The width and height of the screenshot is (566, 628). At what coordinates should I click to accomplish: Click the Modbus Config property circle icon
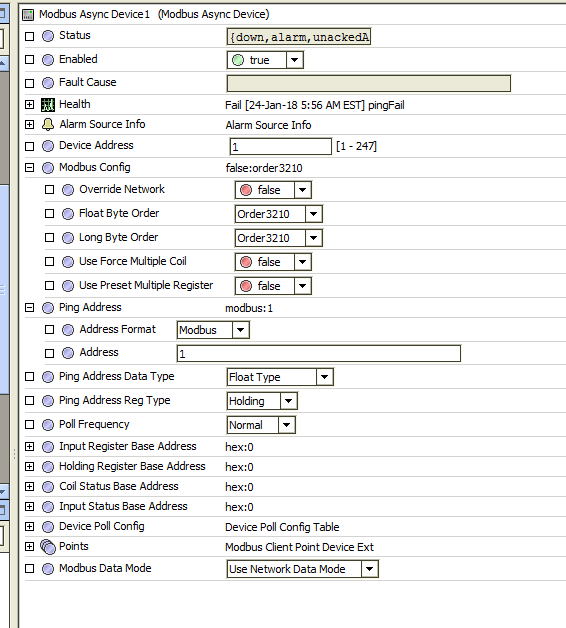(48, 168)
